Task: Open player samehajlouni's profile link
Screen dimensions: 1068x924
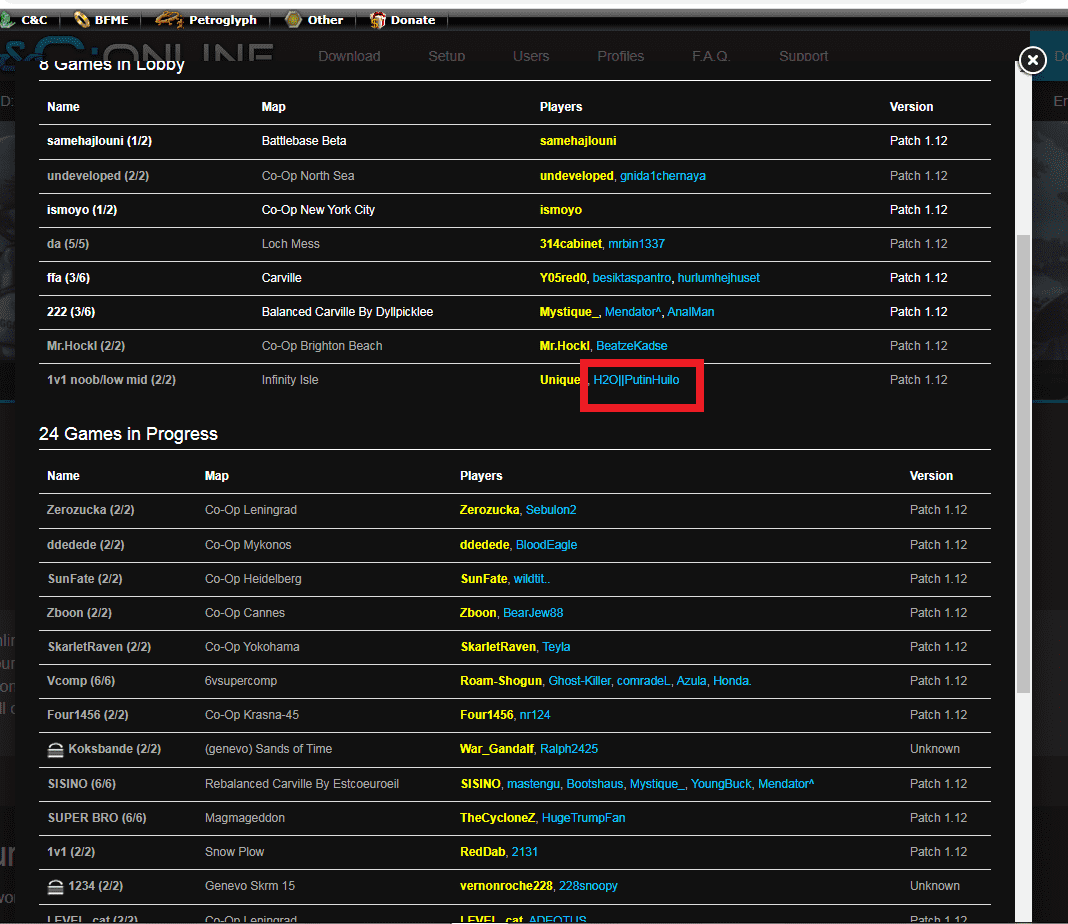Action: point(577,141)
